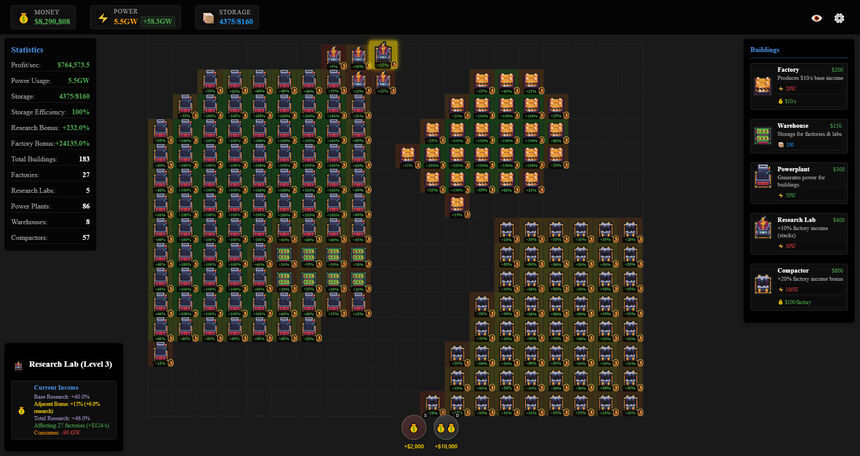Screen dimensions: 860x456
Task: Click the Current Income heading
Action: click(56, 387)
